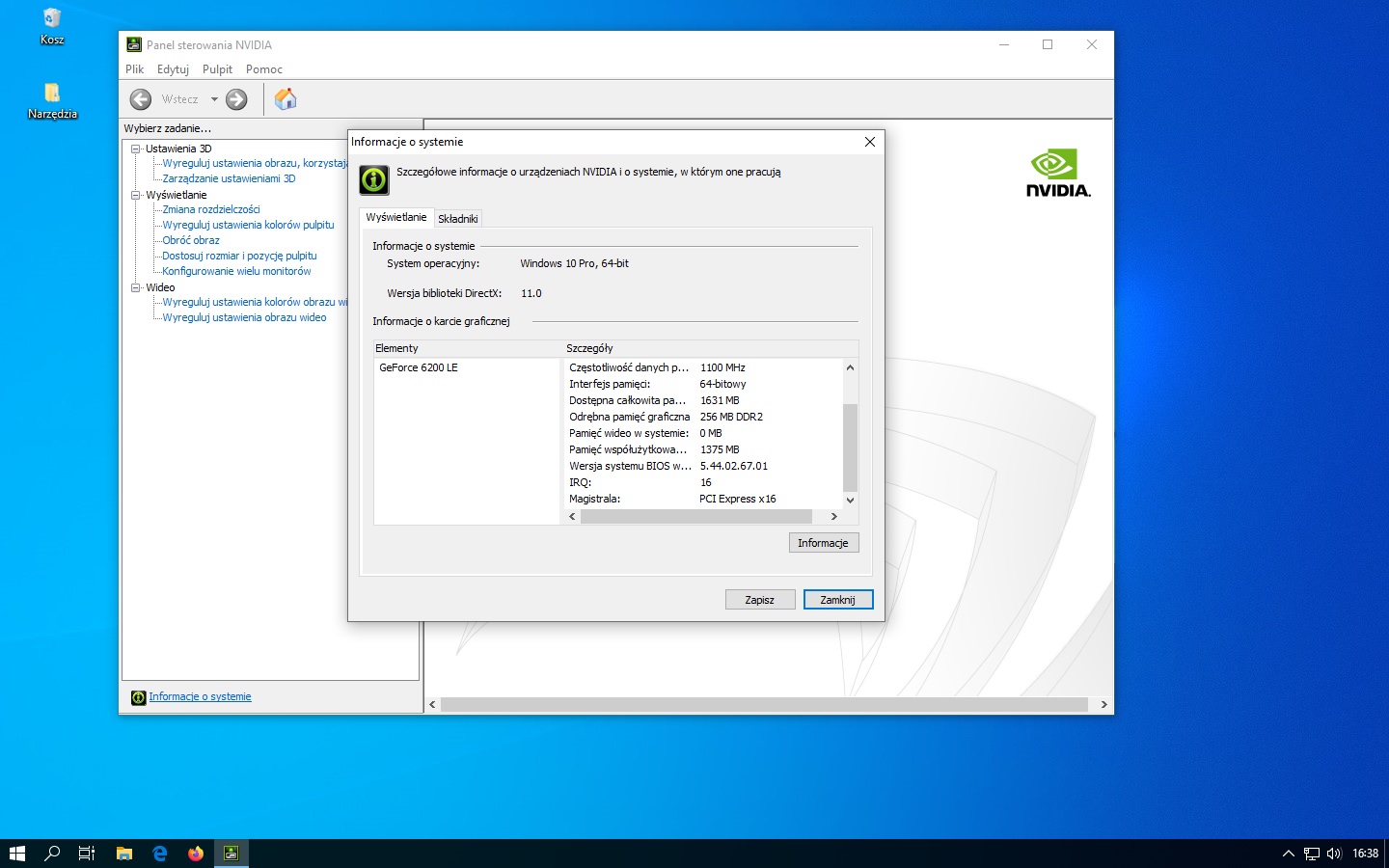Open the Pomoc menu
The width and height of the screenshot is (1389, 868).
click(x=263, y=69)
